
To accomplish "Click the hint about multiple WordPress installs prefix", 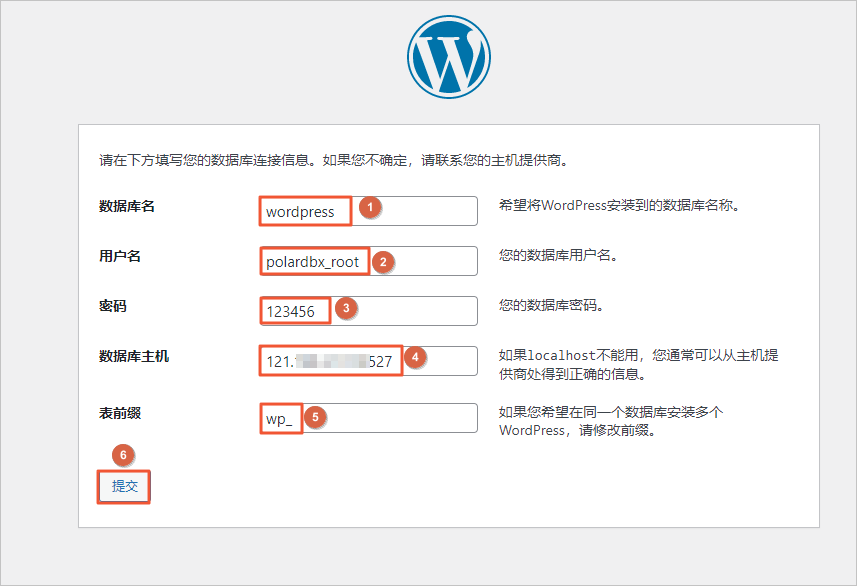I will point(611,421).
